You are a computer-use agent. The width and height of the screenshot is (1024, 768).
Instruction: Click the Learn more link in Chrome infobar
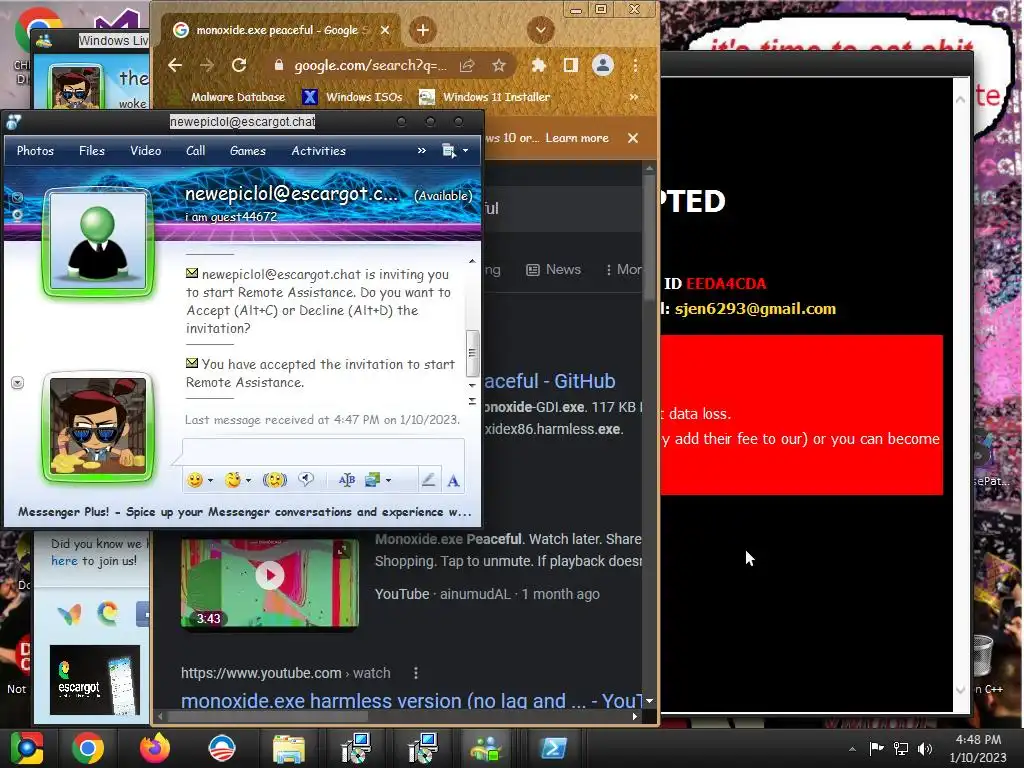(x=577, y=138)
